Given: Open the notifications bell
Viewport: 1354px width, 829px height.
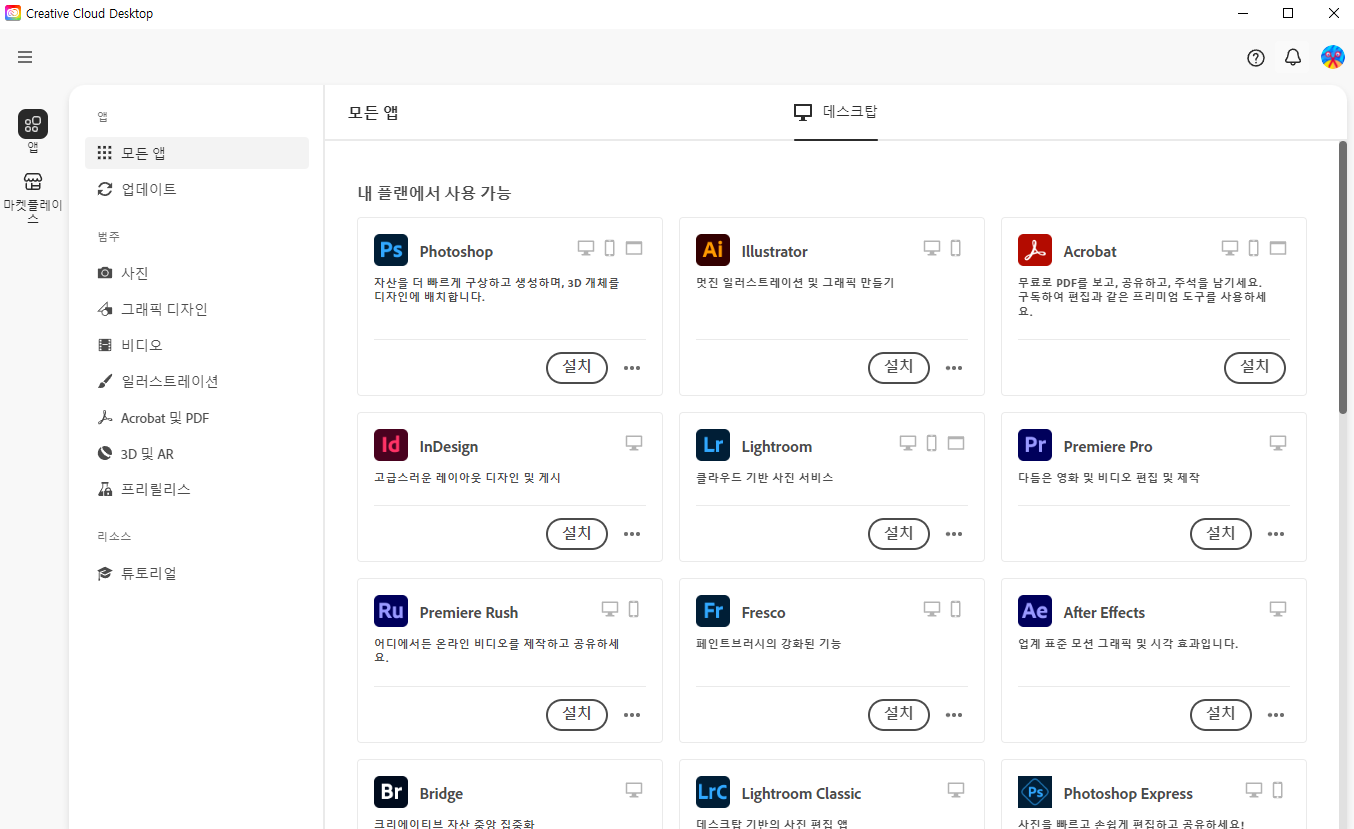Looking at the screenshot, I should (x=1292, y=57).
